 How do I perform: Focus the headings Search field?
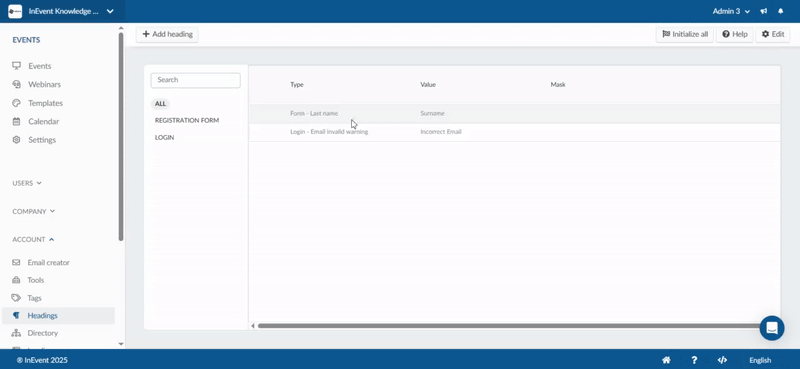195,80
